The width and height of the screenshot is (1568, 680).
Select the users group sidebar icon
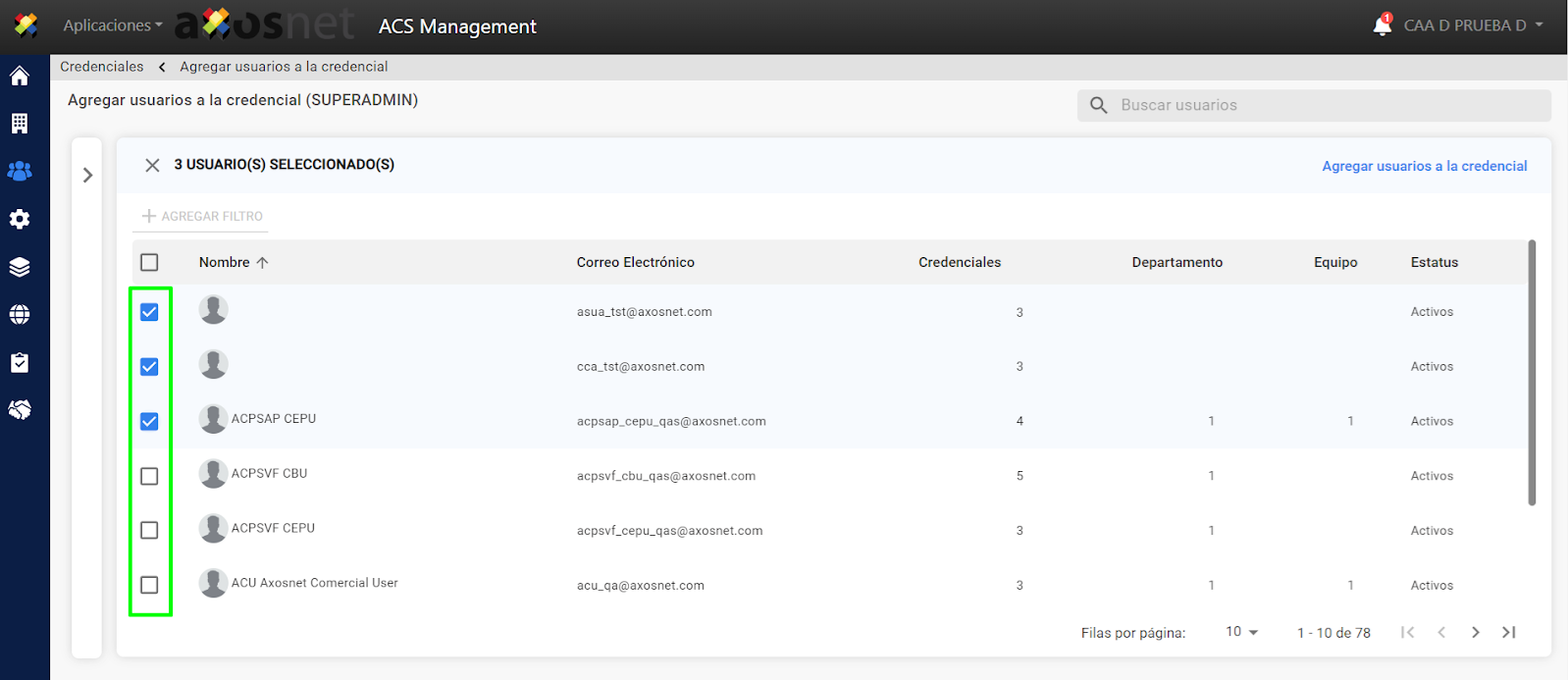20,171
